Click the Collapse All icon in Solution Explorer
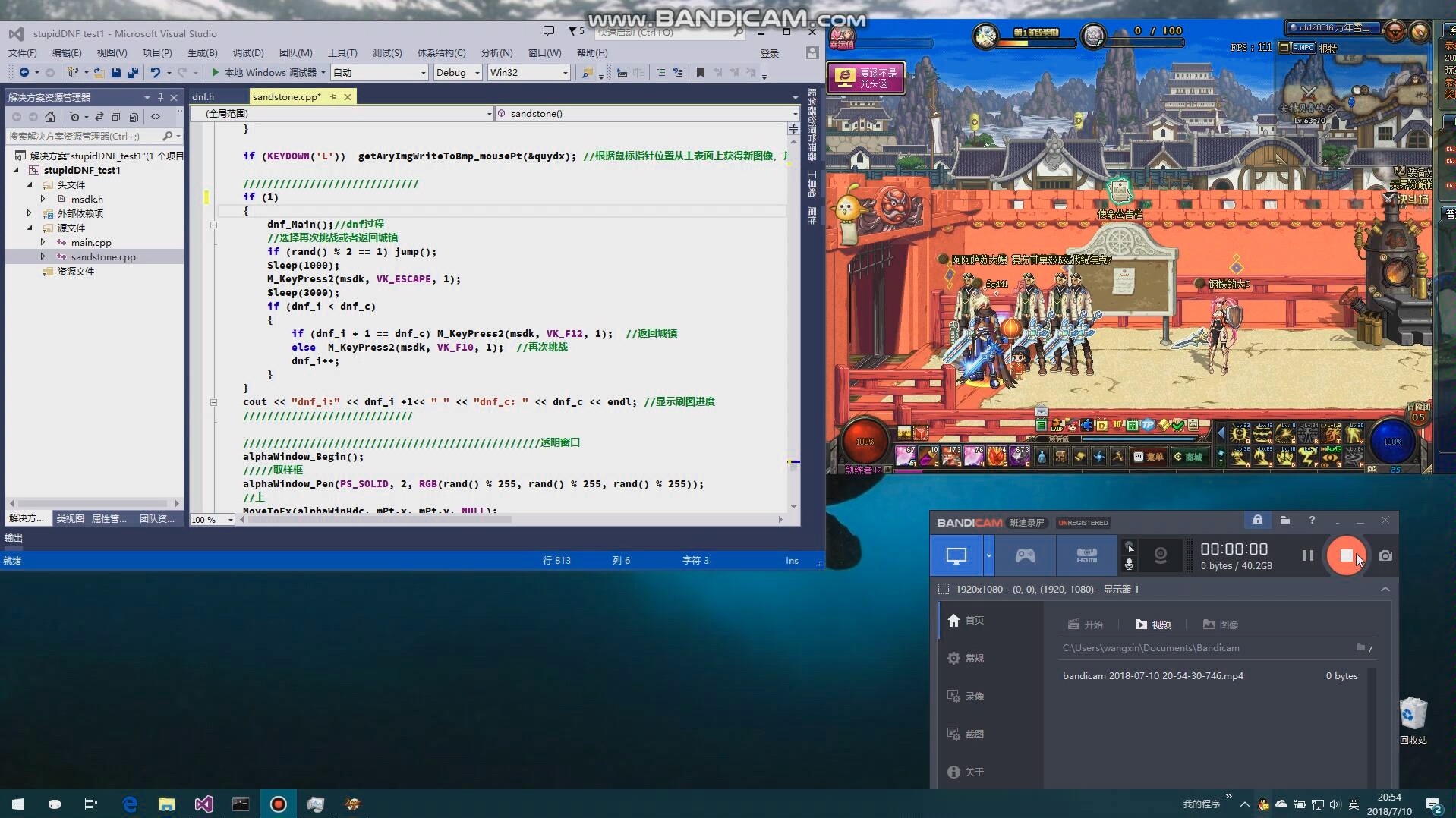1456x818 pixels. point(116,117)
